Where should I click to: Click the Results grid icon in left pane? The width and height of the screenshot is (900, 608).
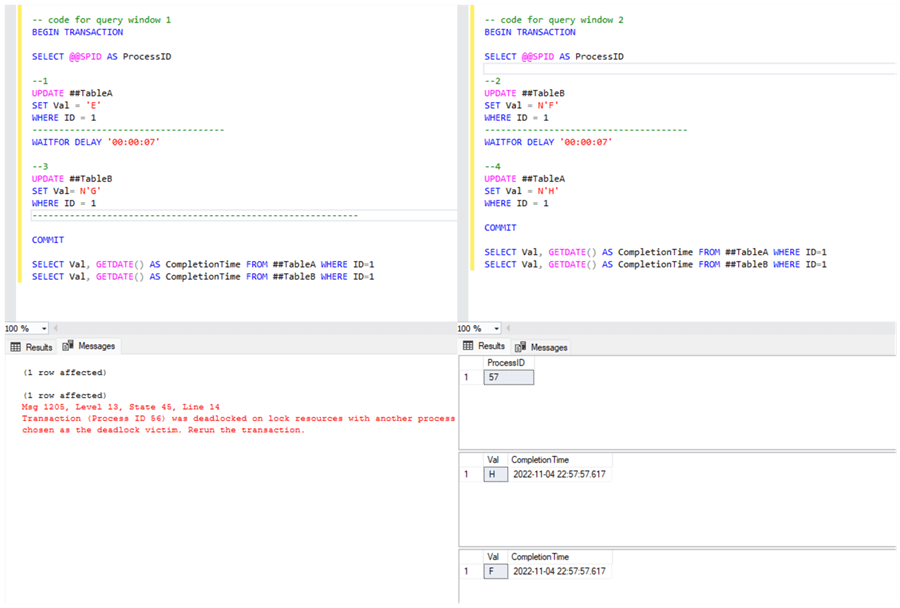point(16,346)
